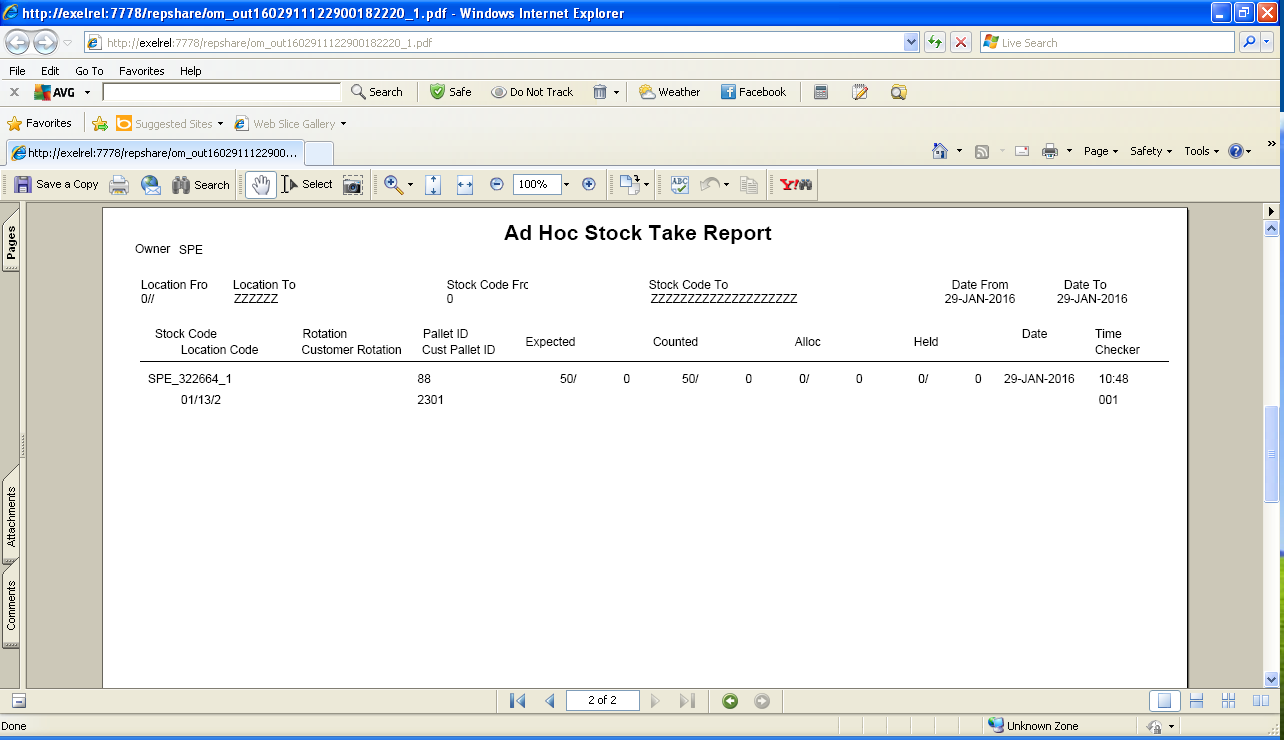The height and width of the screenshot is (740, 1284).
Task: Print the PDF using toolbar printer icon
Action: point(119,185)
